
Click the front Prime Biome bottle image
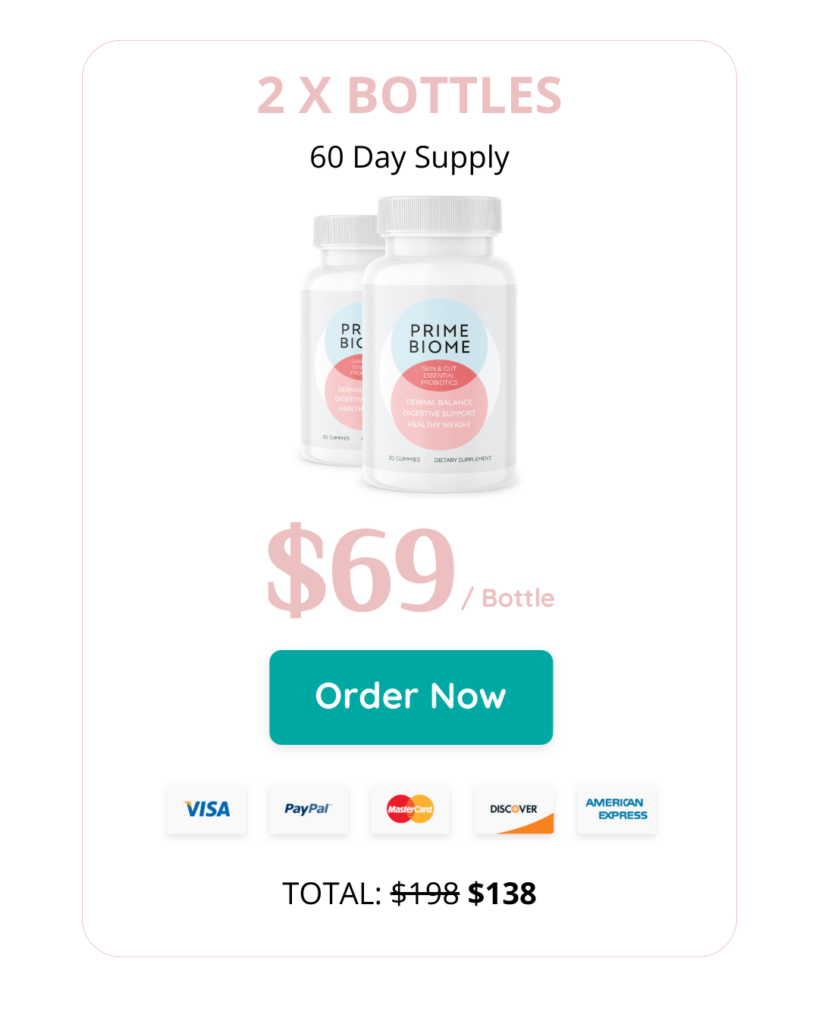[x=440, y=344]
